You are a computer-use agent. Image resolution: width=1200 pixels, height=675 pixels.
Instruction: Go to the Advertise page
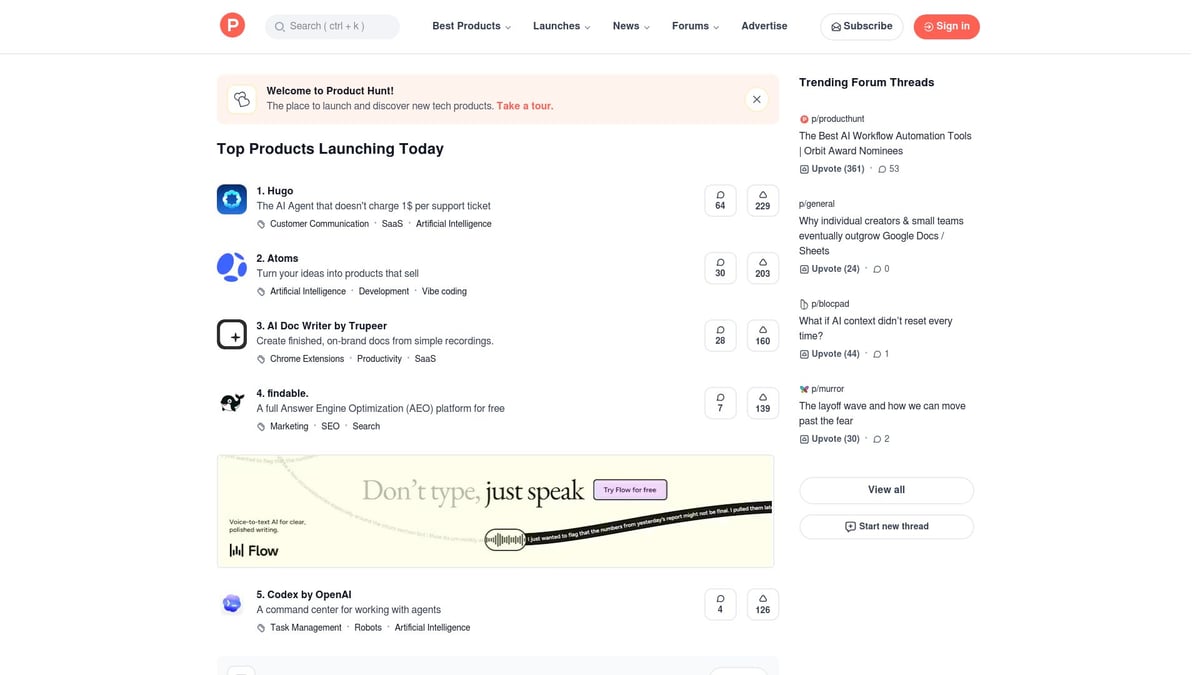[x=764, y=26]
